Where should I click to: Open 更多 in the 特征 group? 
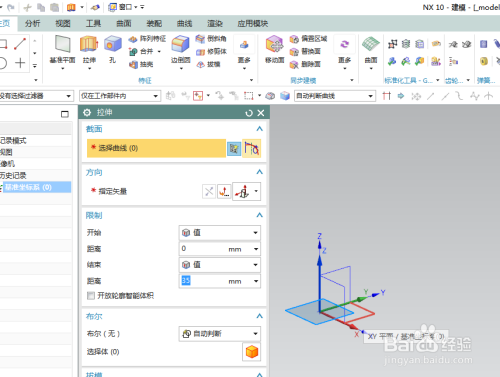pos(244,52)
